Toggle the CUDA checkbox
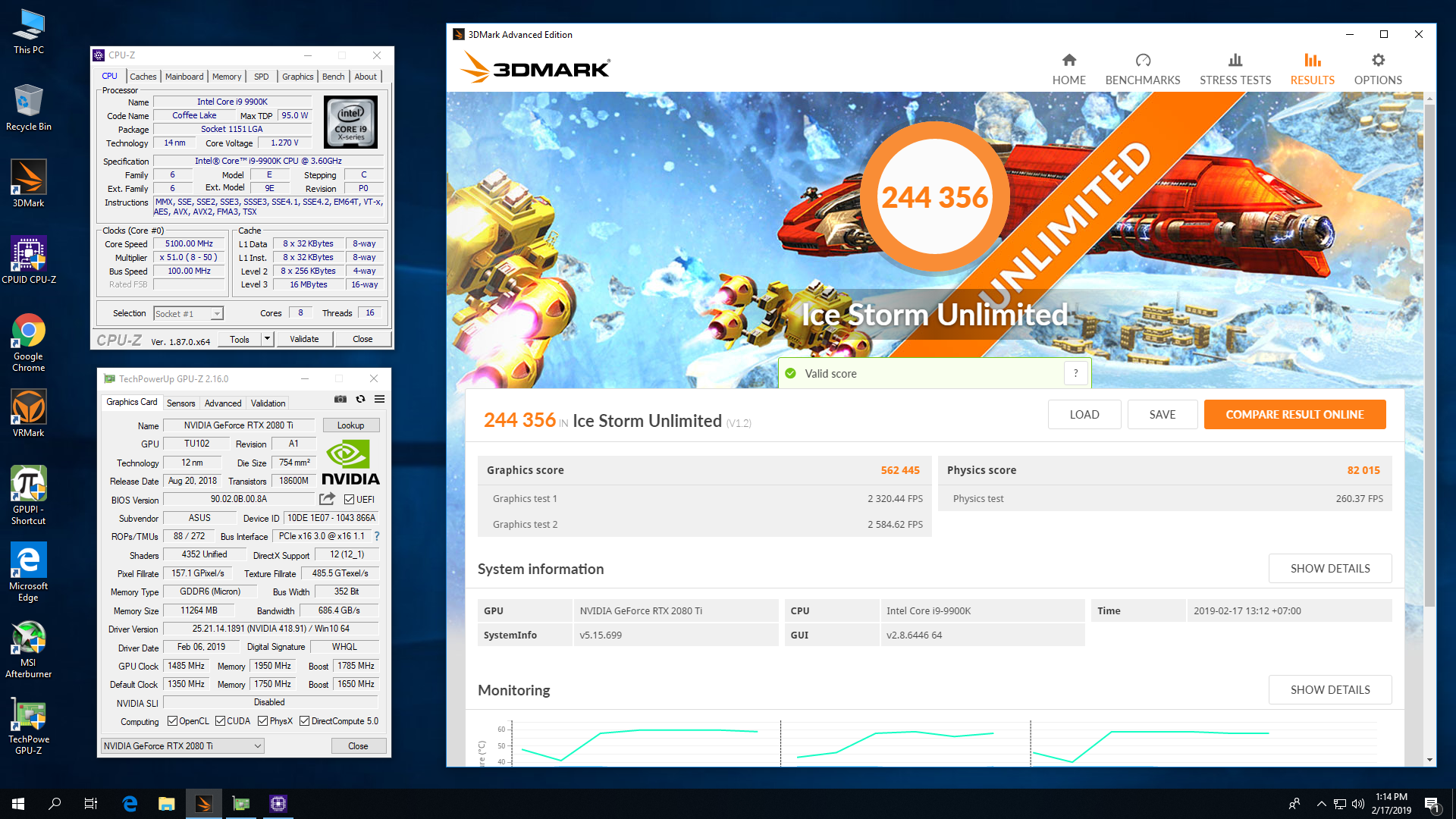 point(220,721)
